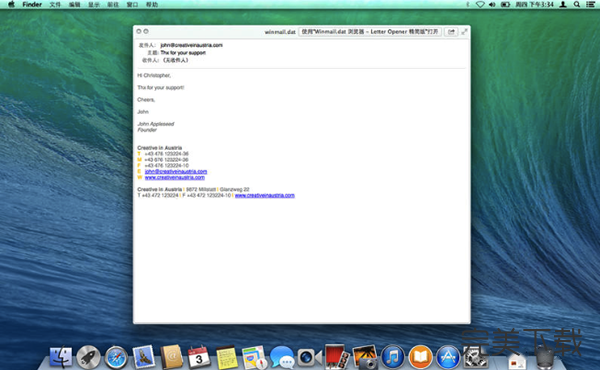Close the winmail.dat preview window
Screen dimensions: 600x370
point(139,31)
